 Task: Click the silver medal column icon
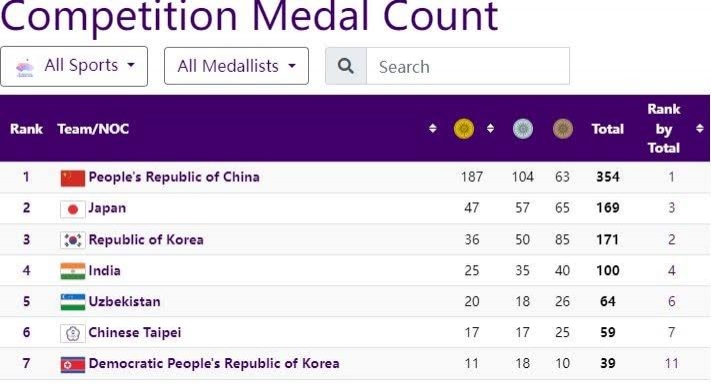coord(522,129)
